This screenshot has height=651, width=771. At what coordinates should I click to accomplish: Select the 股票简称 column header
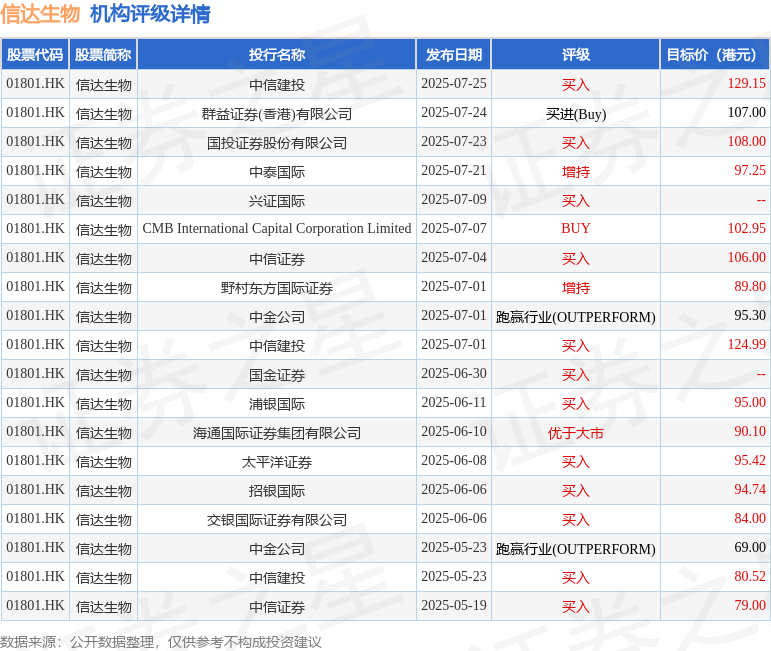103,55
